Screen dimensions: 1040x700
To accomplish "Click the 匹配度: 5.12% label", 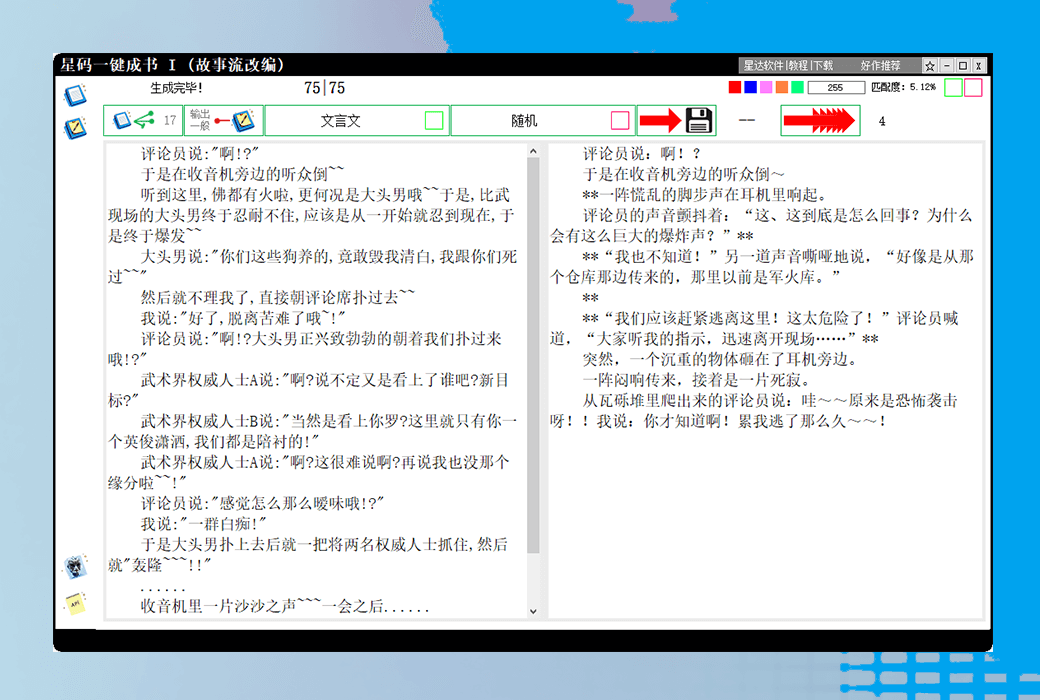I will pos(903,88).
